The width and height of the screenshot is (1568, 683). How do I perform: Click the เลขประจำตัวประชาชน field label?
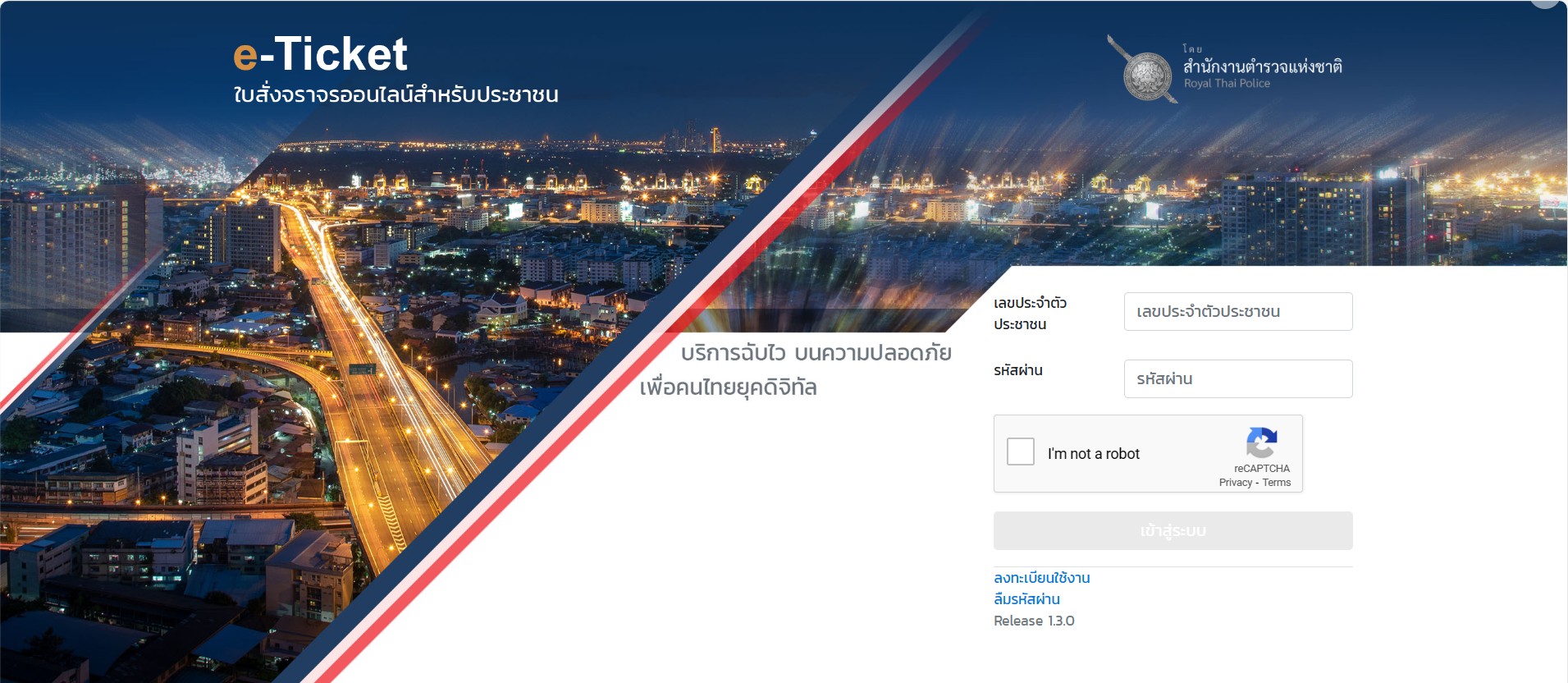(1030, 314)
